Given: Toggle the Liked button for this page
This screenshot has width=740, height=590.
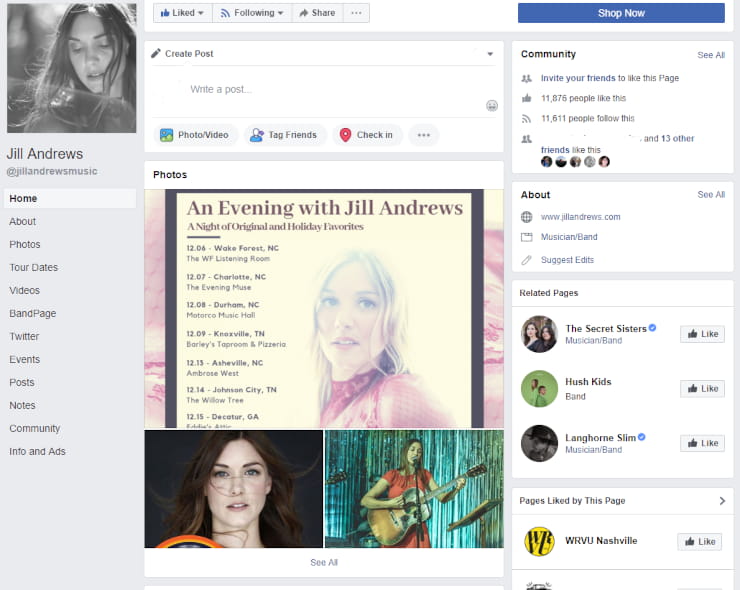Looking at the screenshot, I should pyautogui.click(x=181, y=13).
